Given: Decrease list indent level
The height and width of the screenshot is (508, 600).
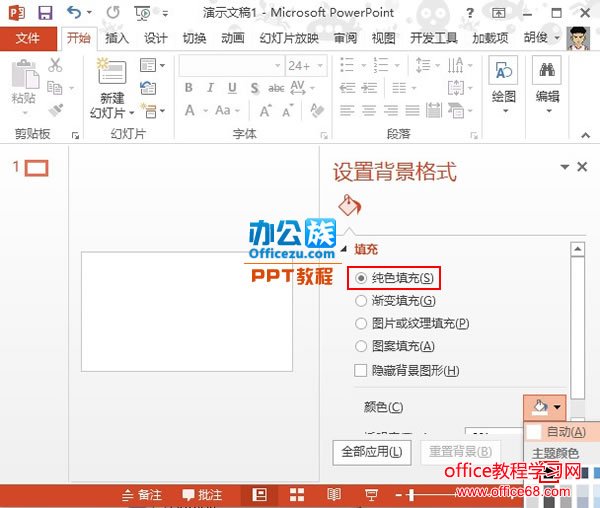Looking at the screenshot, I should click(347, 88).
